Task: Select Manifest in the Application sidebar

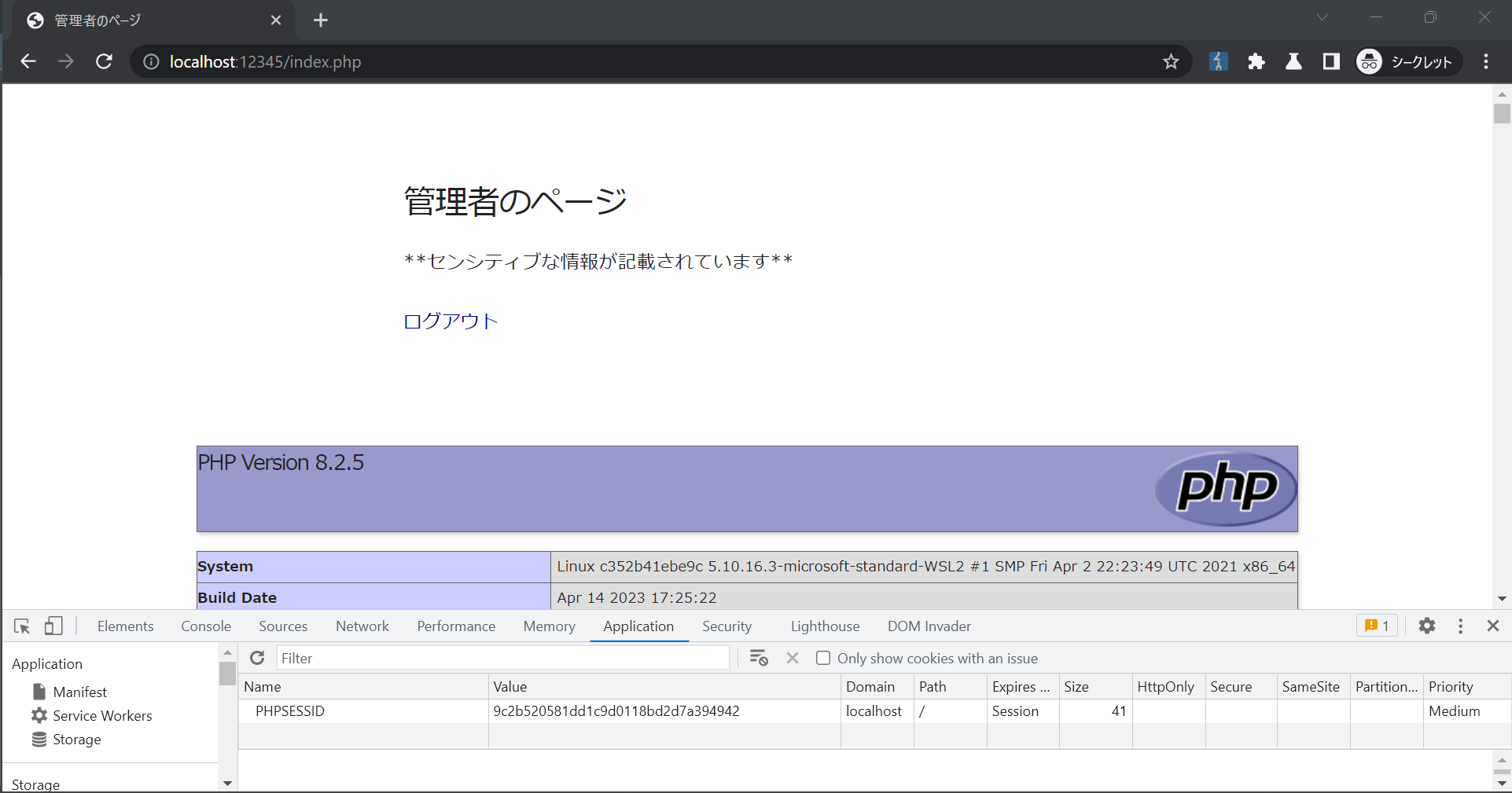Action: pos(79,692)
